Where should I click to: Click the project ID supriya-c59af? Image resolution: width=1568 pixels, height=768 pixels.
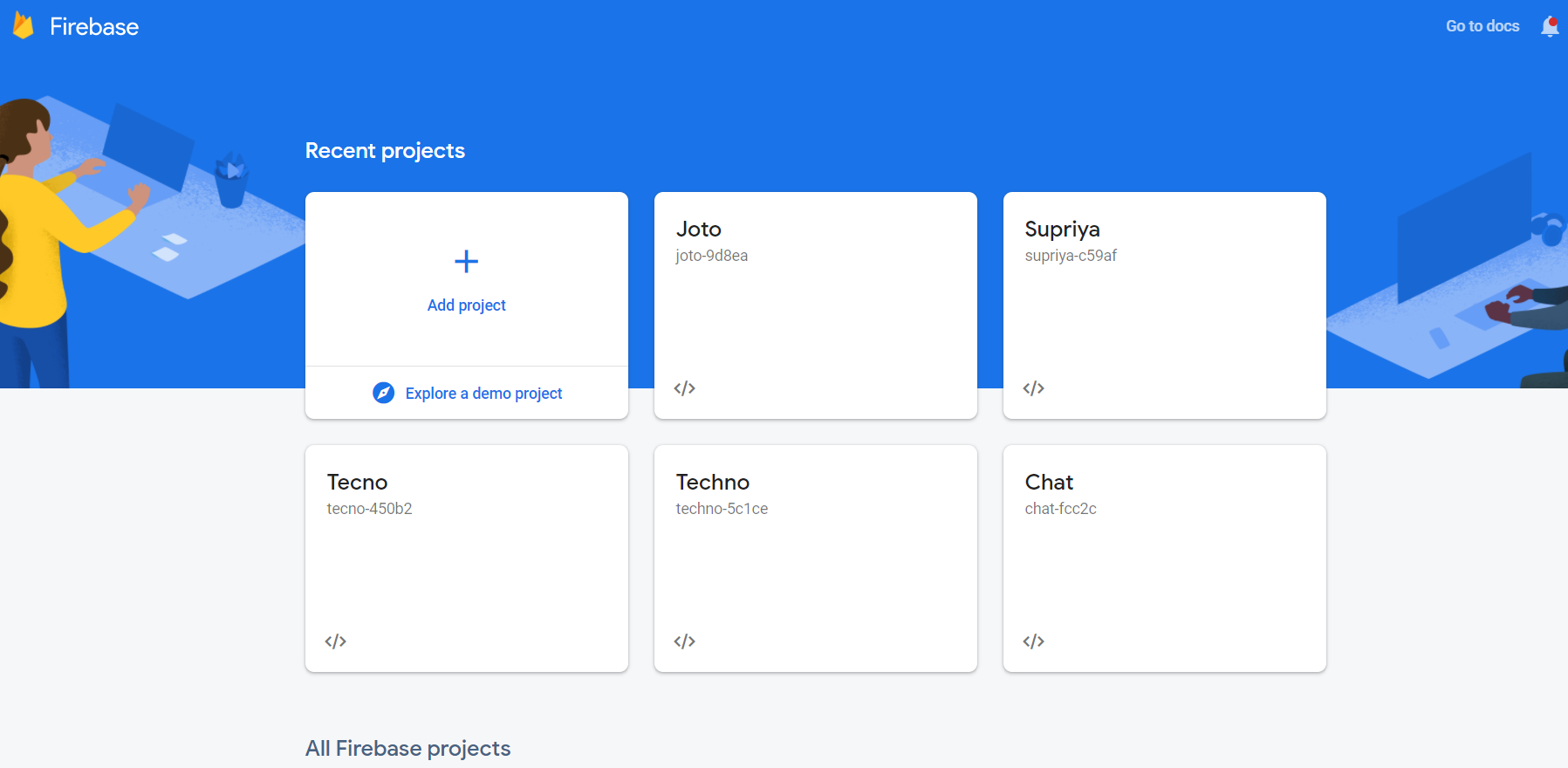click(1071, 256)
